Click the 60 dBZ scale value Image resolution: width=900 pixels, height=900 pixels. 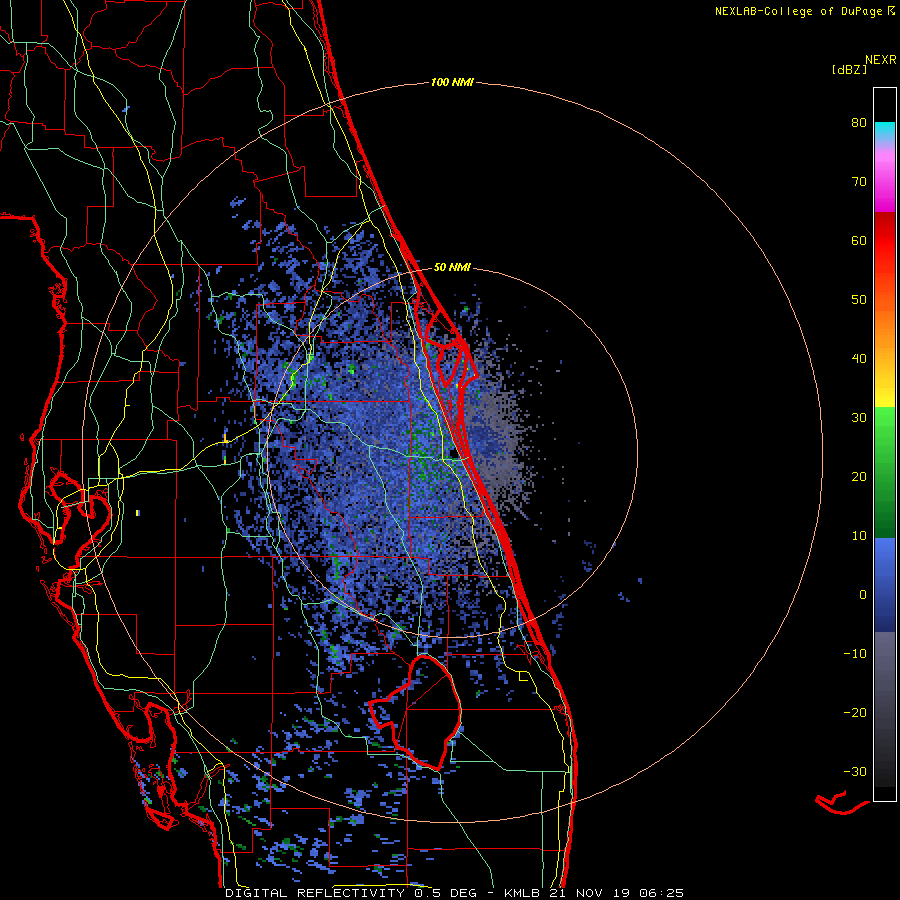[859, 241]
